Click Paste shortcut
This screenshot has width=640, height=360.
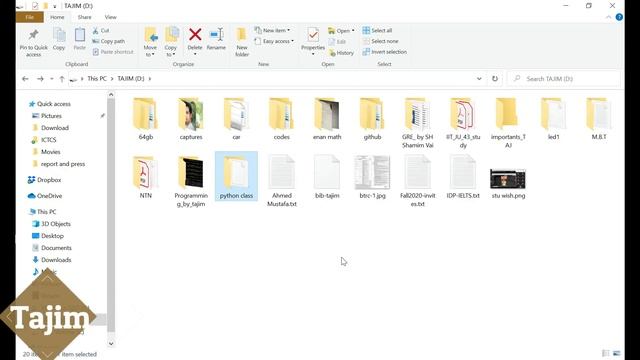pos(113,52)
